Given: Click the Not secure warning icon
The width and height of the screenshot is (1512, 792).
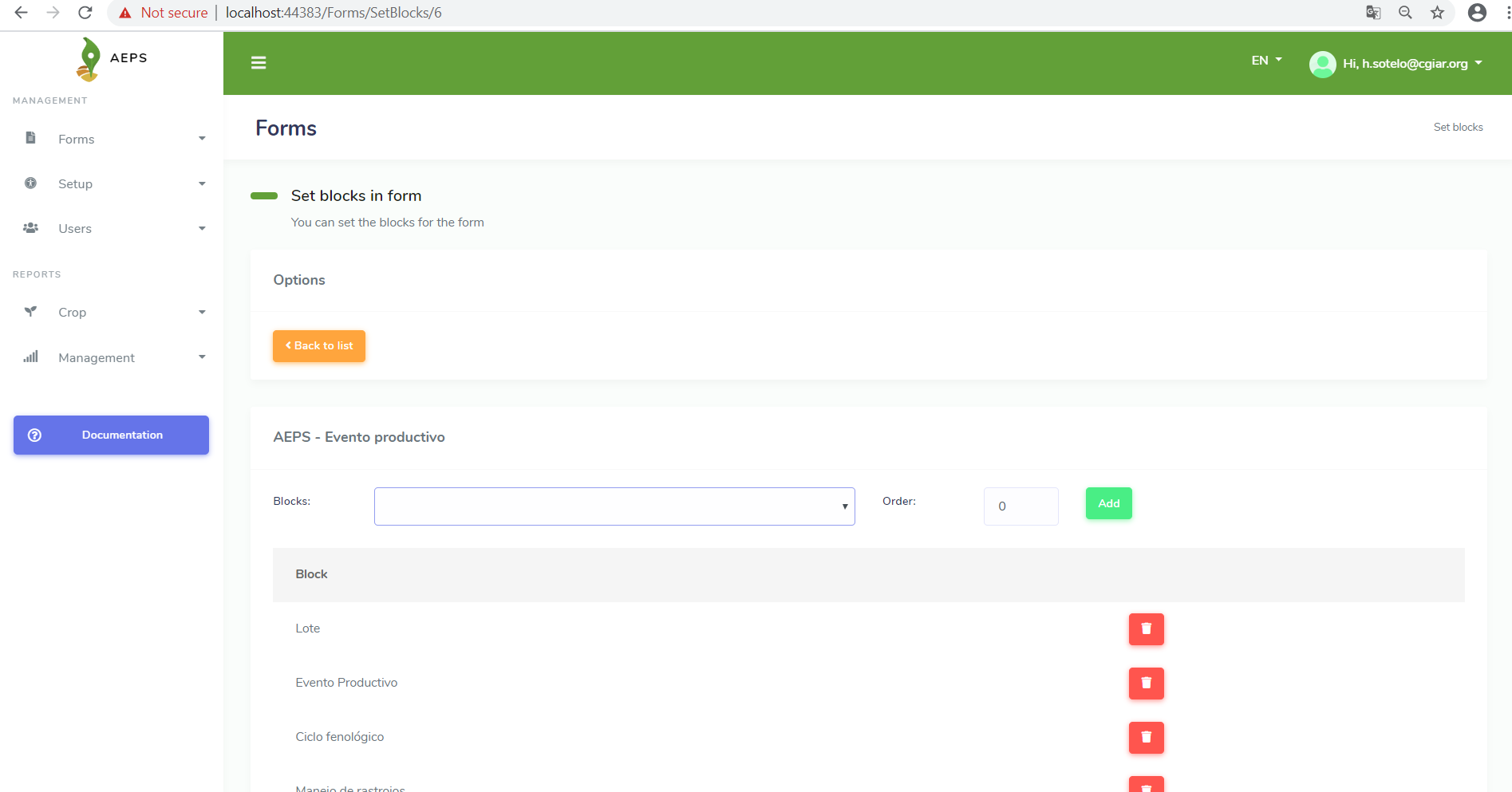Looking at the screenshot, I should (125, 13).
